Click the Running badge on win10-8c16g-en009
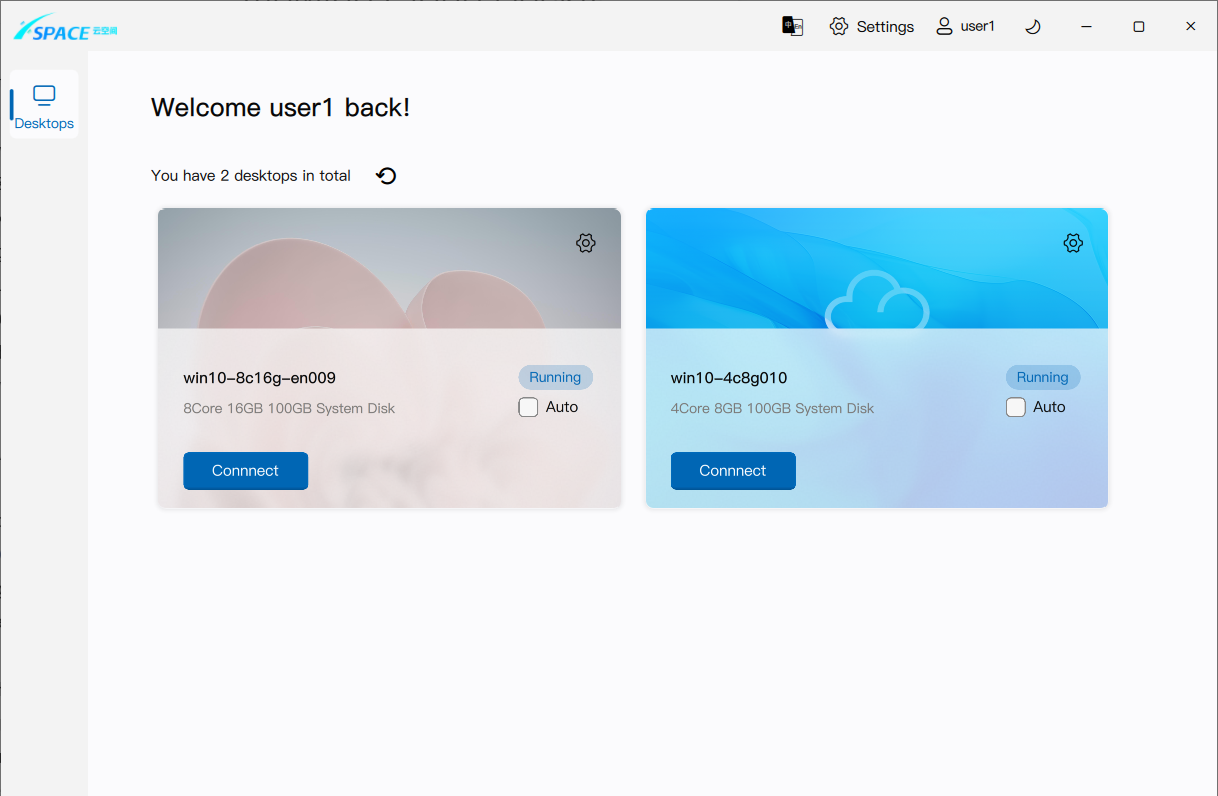The width and height of the screenshot is (1218, 796). [x=555, y=377]
